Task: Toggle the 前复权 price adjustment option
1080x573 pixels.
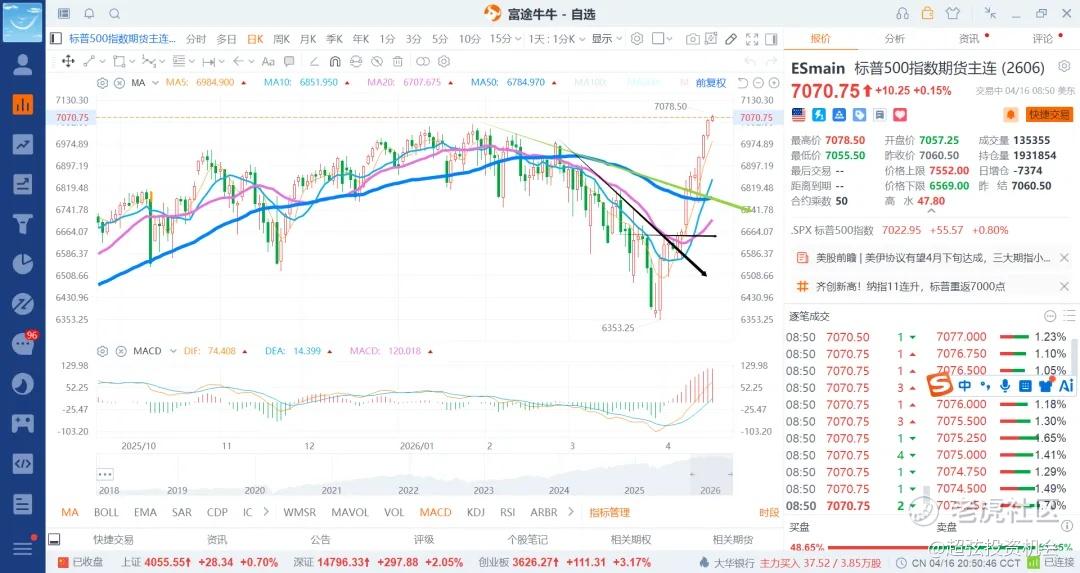Action: [711, 83]
